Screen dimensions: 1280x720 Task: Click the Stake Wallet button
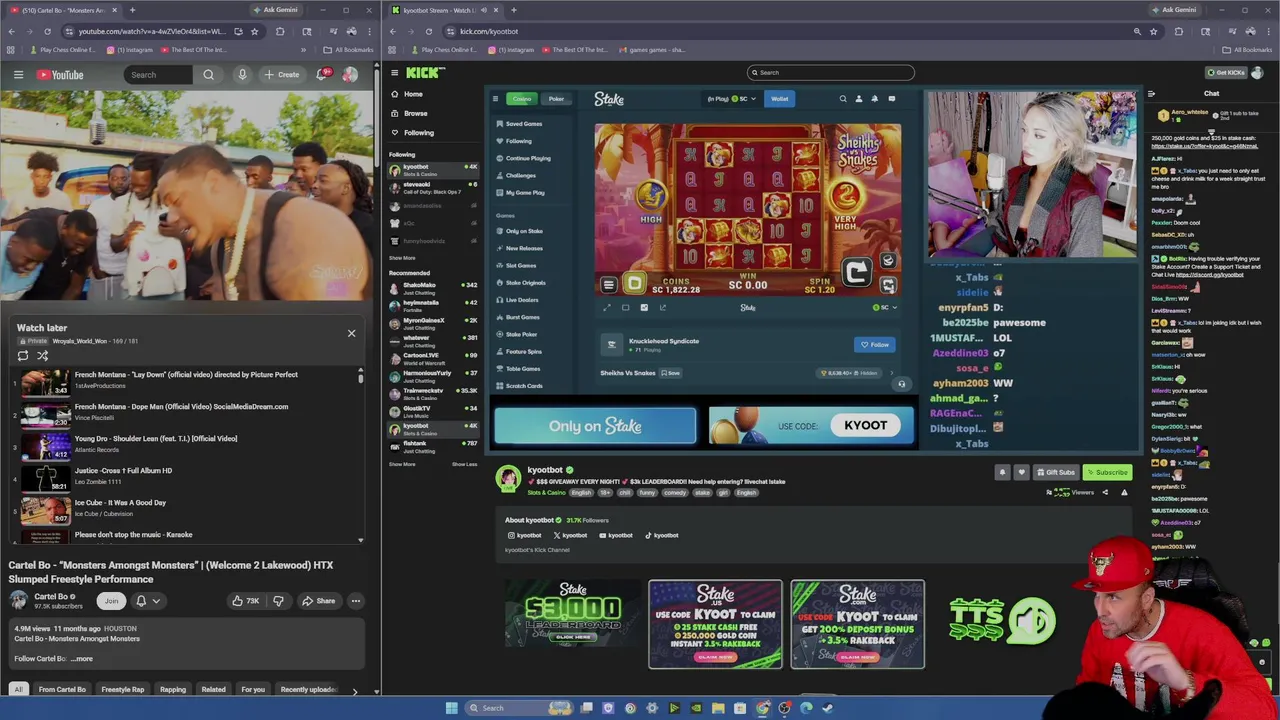[x=779, y=99]
